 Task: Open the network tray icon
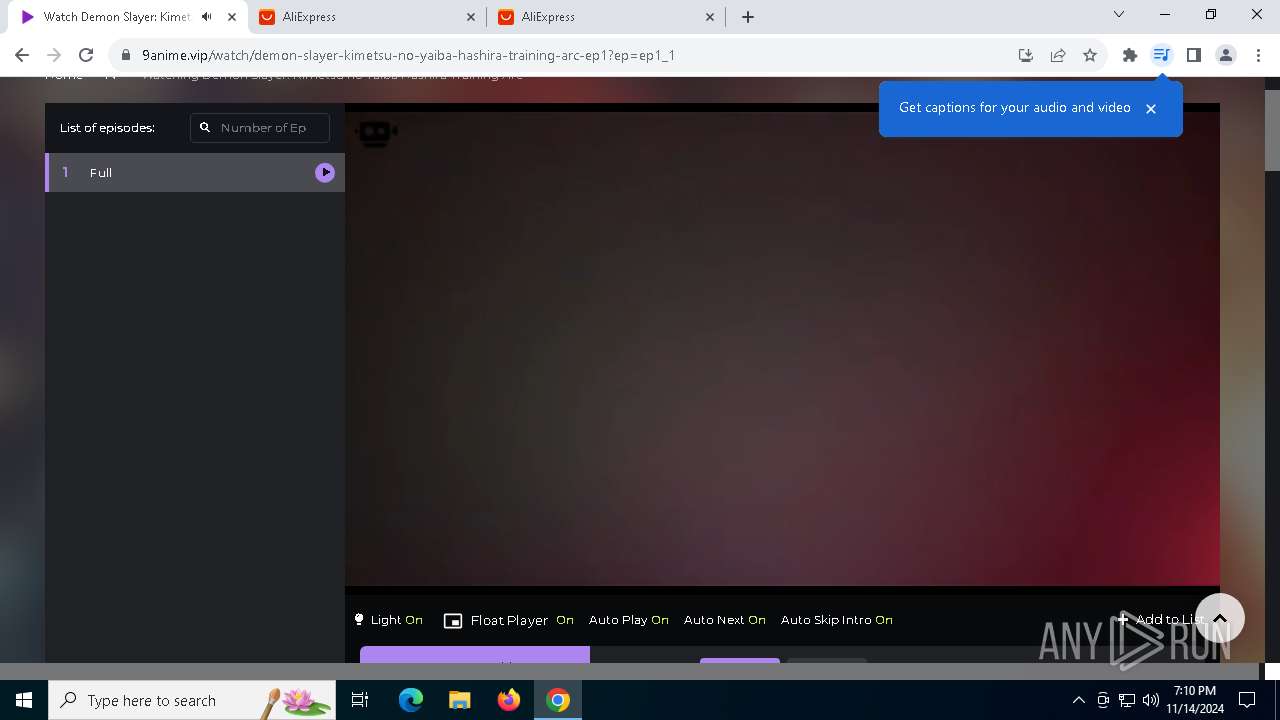tap(1127, 700)
